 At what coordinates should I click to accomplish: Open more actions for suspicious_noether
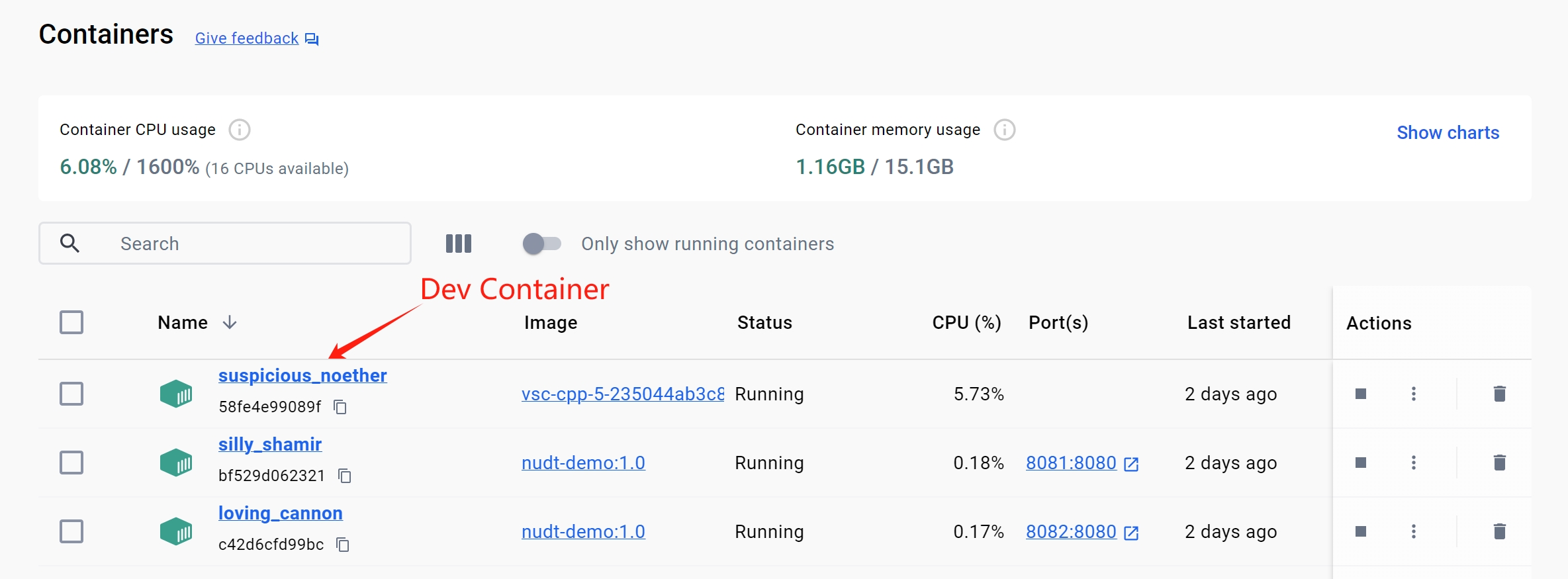pyautogui.click(x=1413, y=394)
